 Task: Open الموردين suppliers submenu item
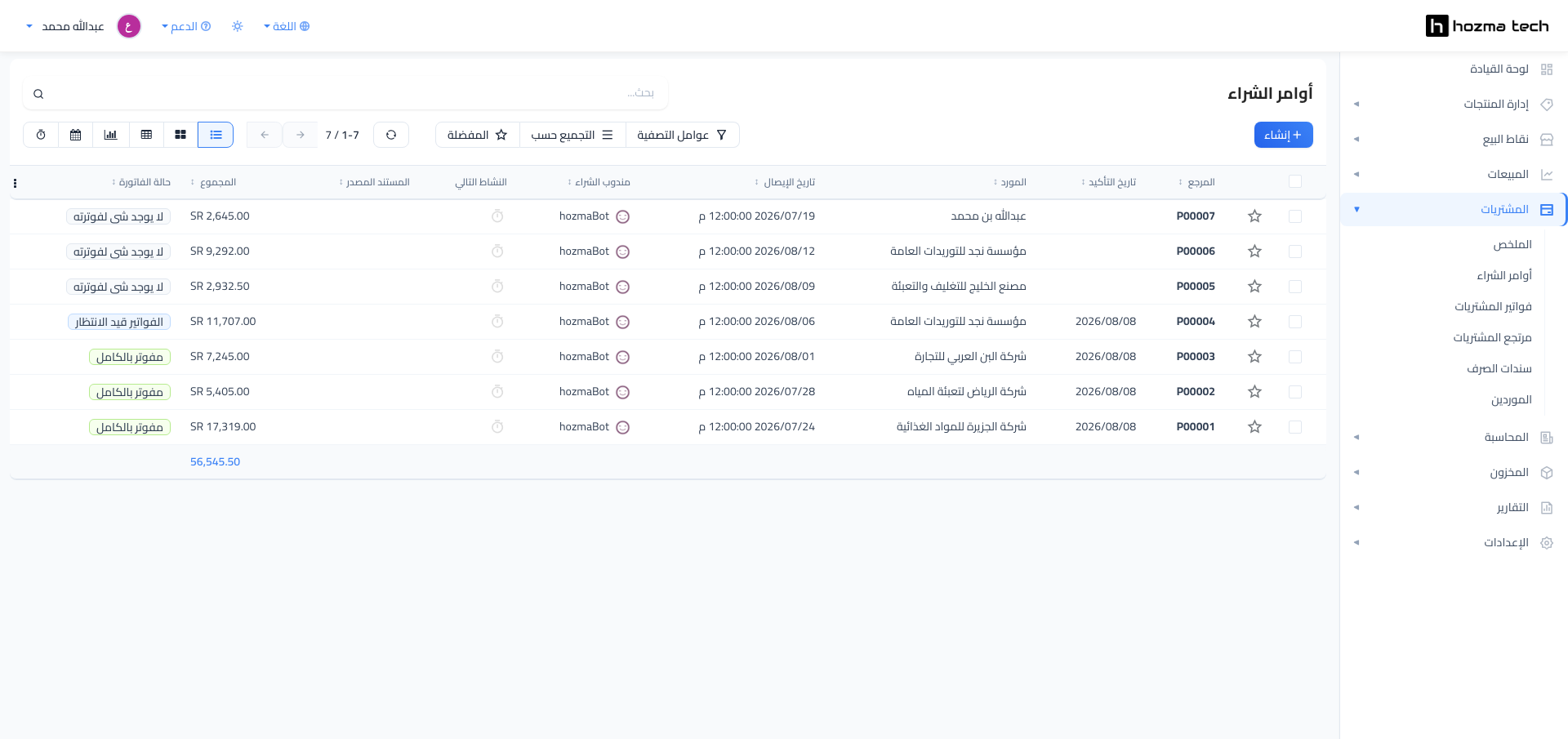click(1512, 399)
